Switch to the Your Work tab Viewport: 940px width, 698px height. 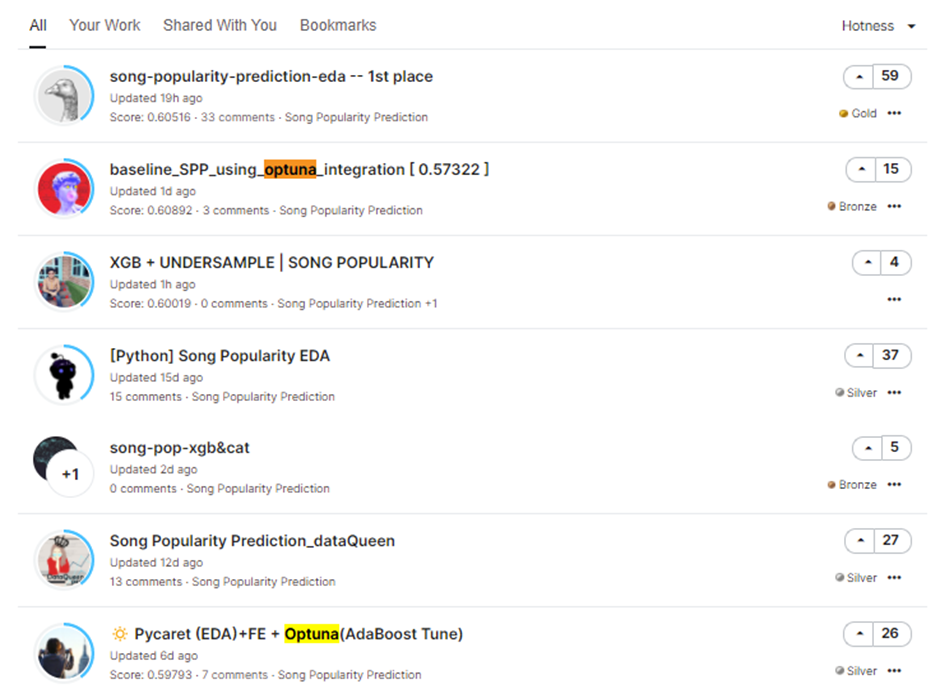tap(104, 25)
